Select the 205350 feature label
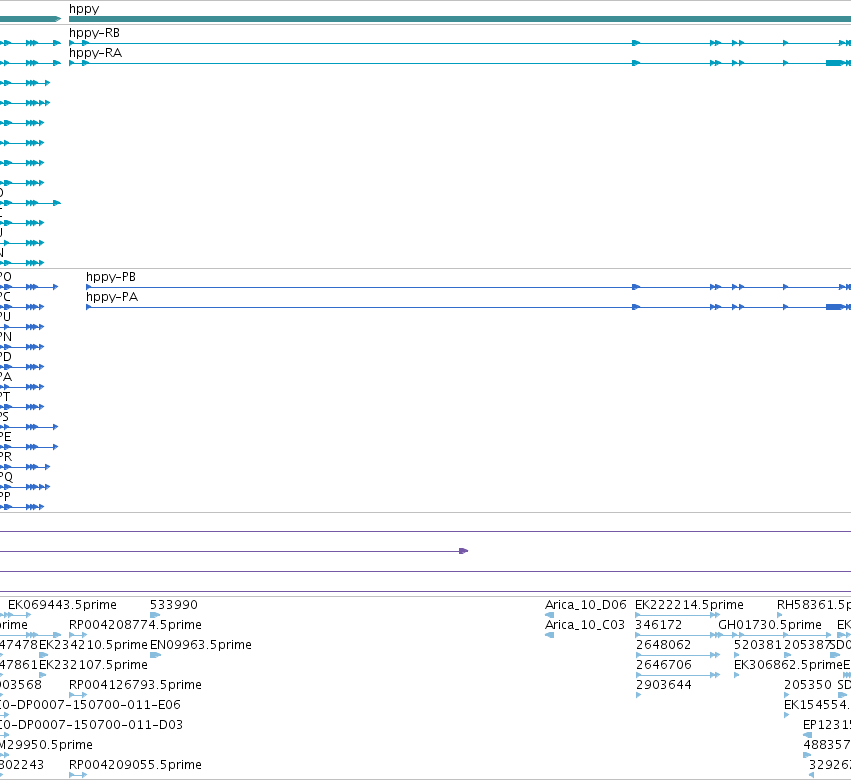The image size is (851, 780). click(x=808, y=685)
